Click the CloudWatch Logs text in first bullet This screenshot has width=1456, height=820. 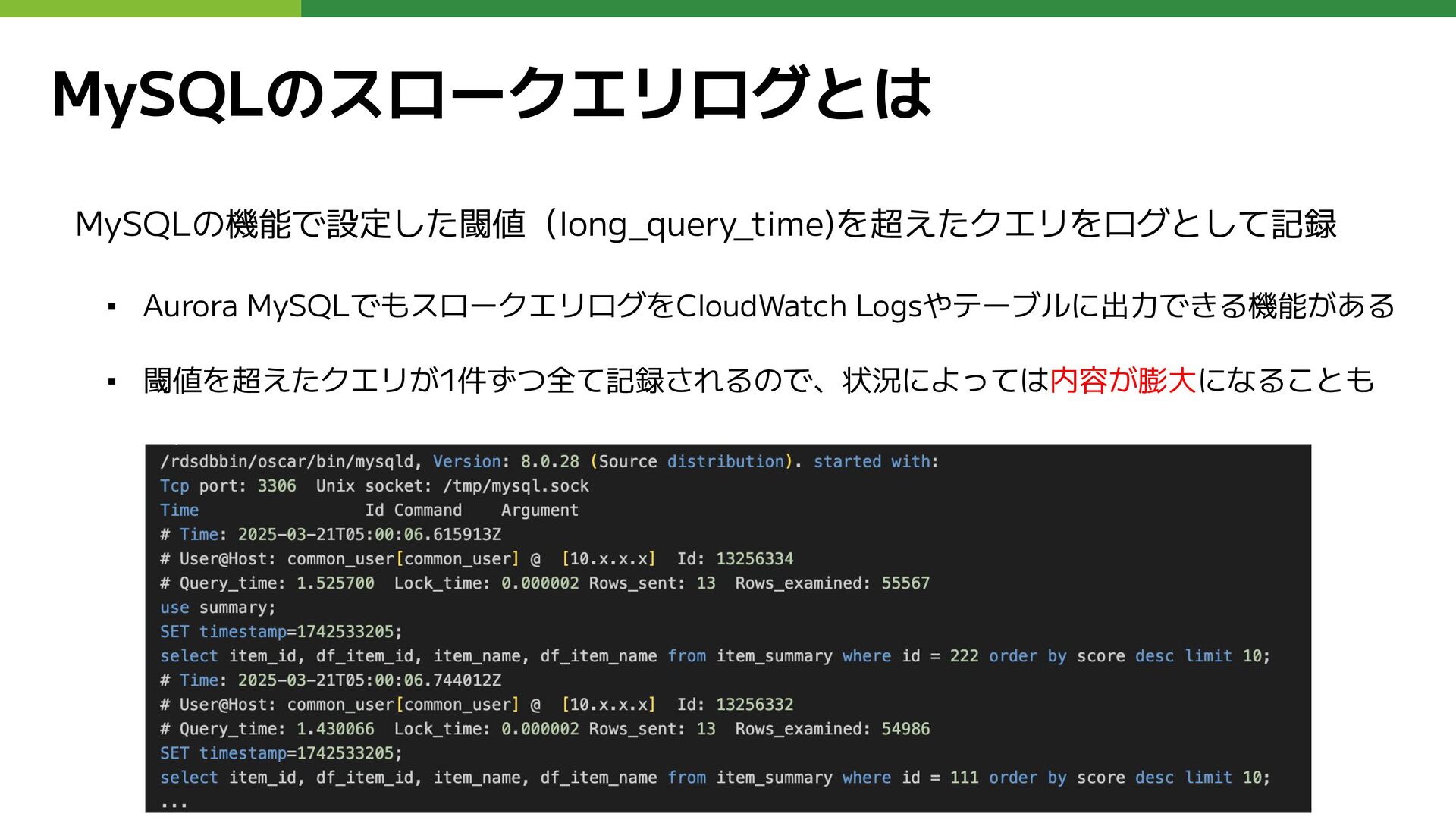pos(799,306)
